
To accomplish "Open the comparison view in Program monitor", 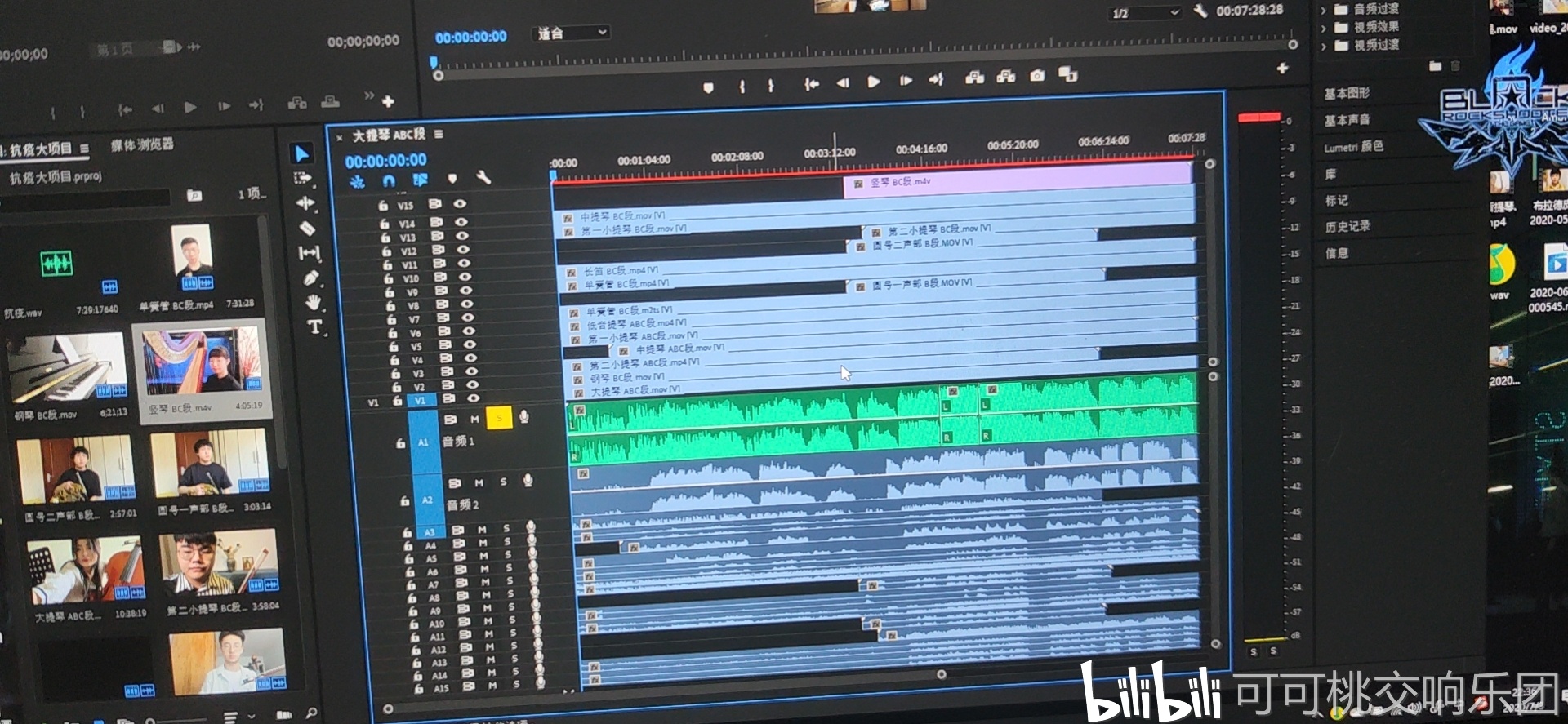I will tap(1068, 75).
